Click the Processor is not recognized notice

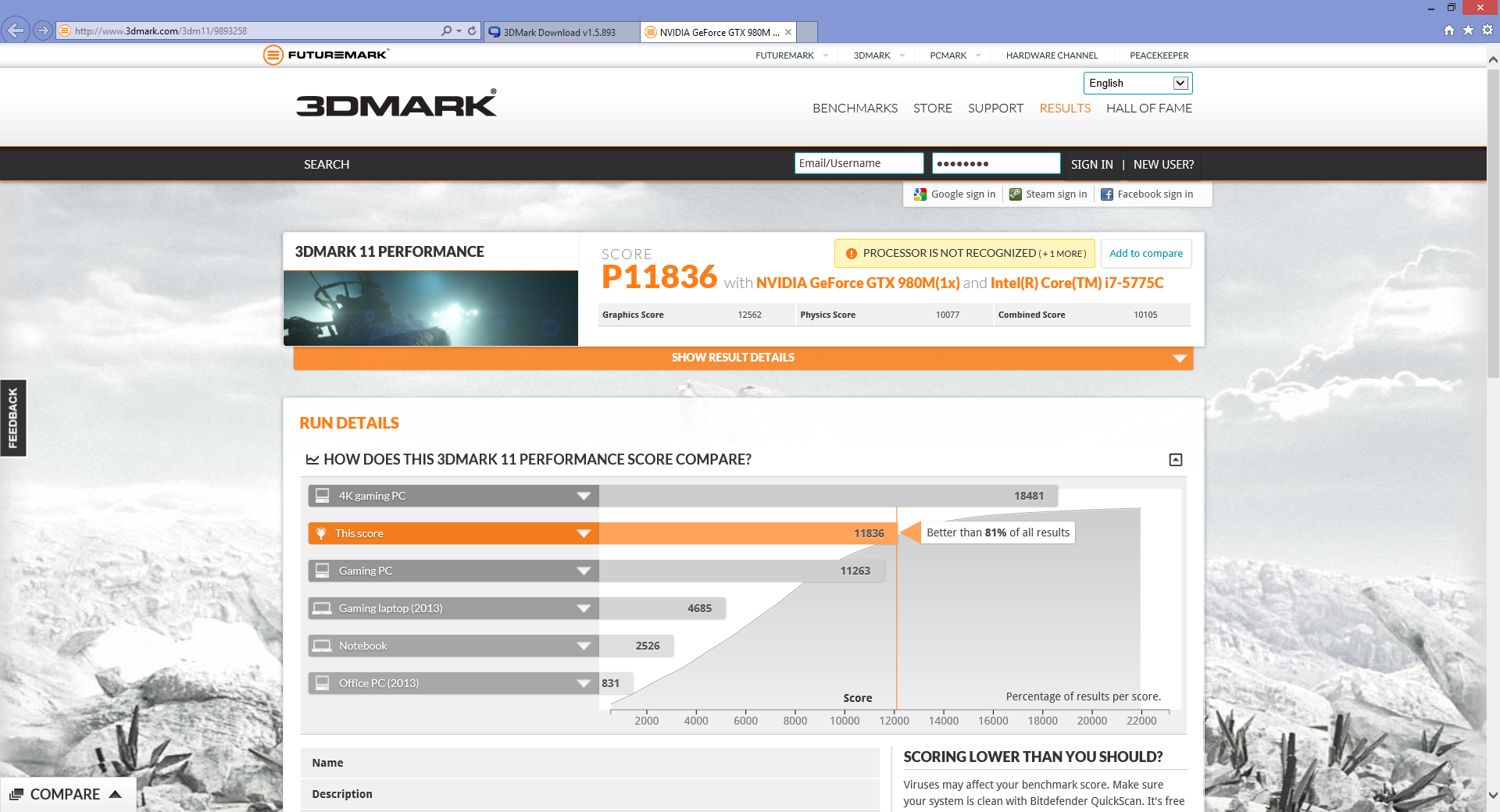(965, 254)
